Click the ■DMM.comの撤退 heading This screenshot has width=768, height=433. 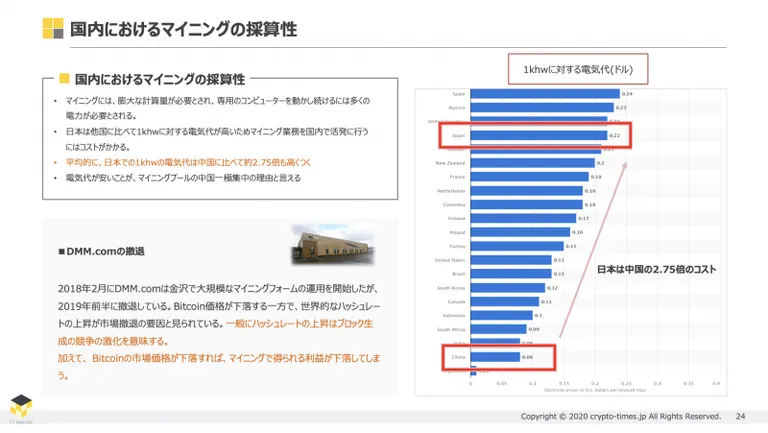click(101, 251)
